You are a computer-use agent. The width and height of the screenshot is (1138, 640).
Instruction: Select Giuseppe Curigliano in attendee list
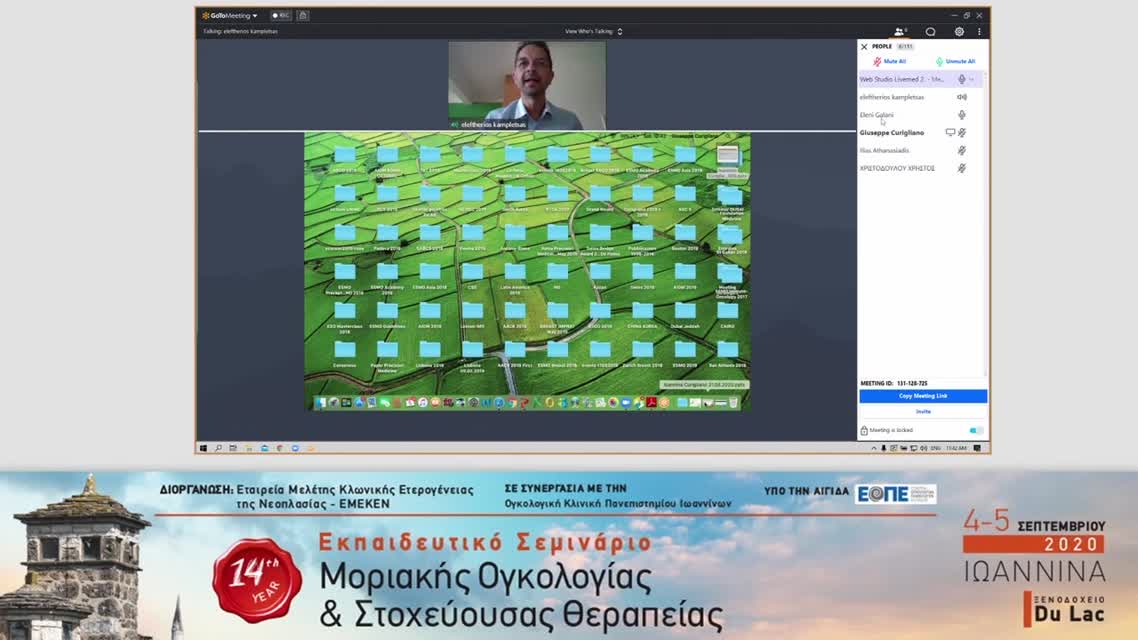[892, 133]
